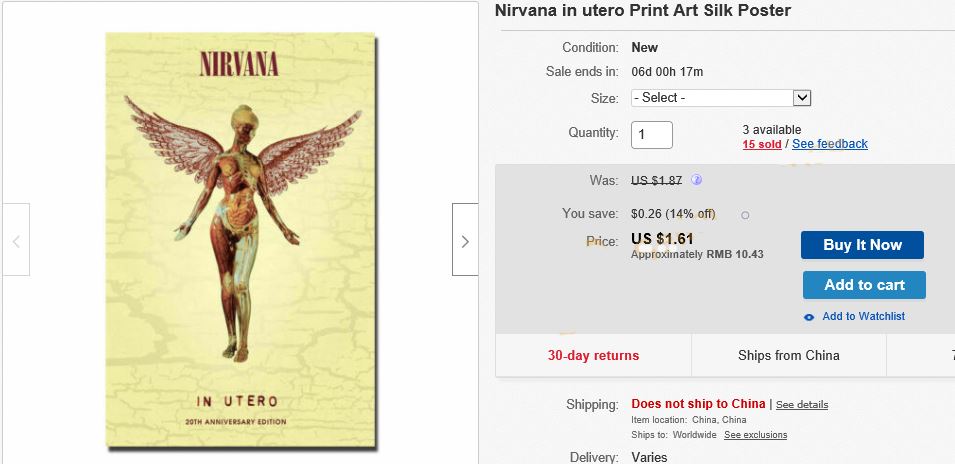The image size is (955, 464).
Task: Click the small circle beside the 14% off text
Action: pyautogui.click(x=745, y=215)
